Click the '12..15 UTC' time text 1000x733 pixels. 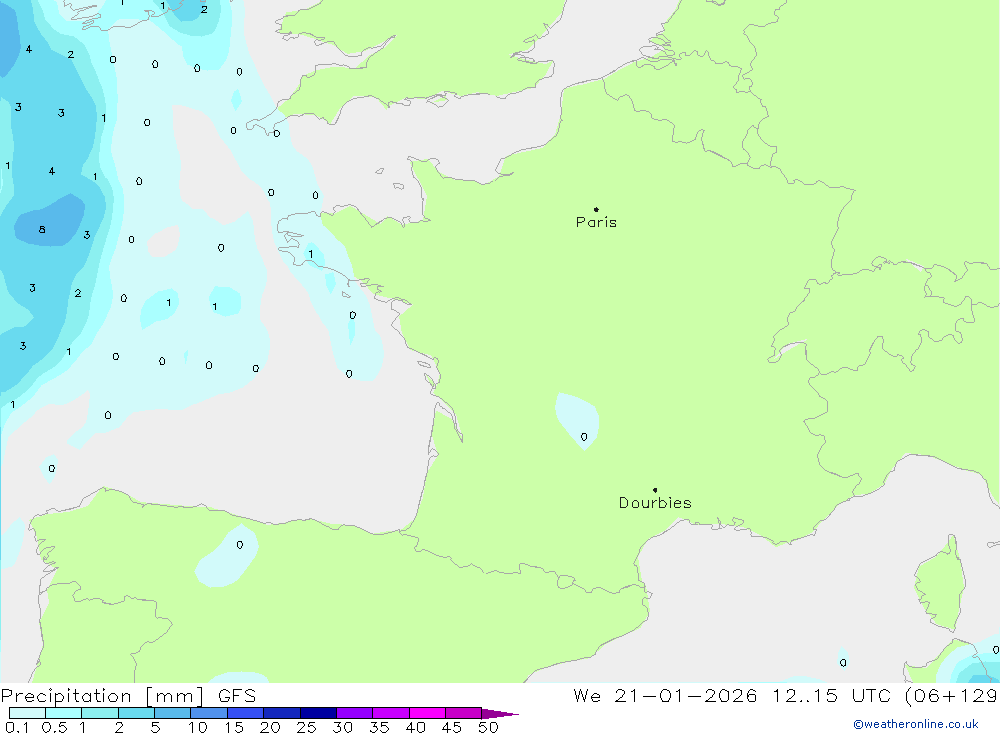coord(831,695)
